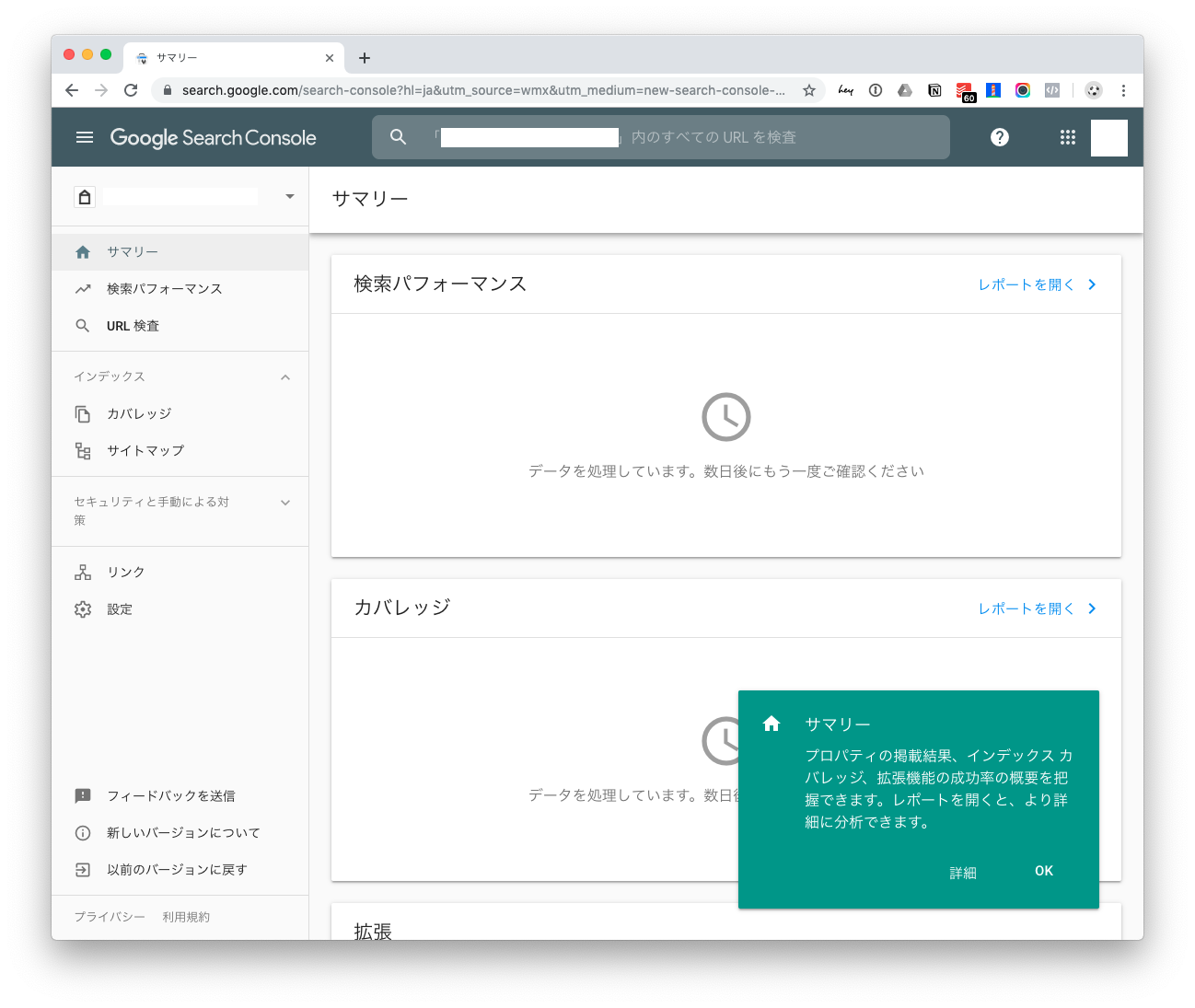The image size is (1195, 1008).
Task: Open a new browser tab
Action: coord(365,58)
